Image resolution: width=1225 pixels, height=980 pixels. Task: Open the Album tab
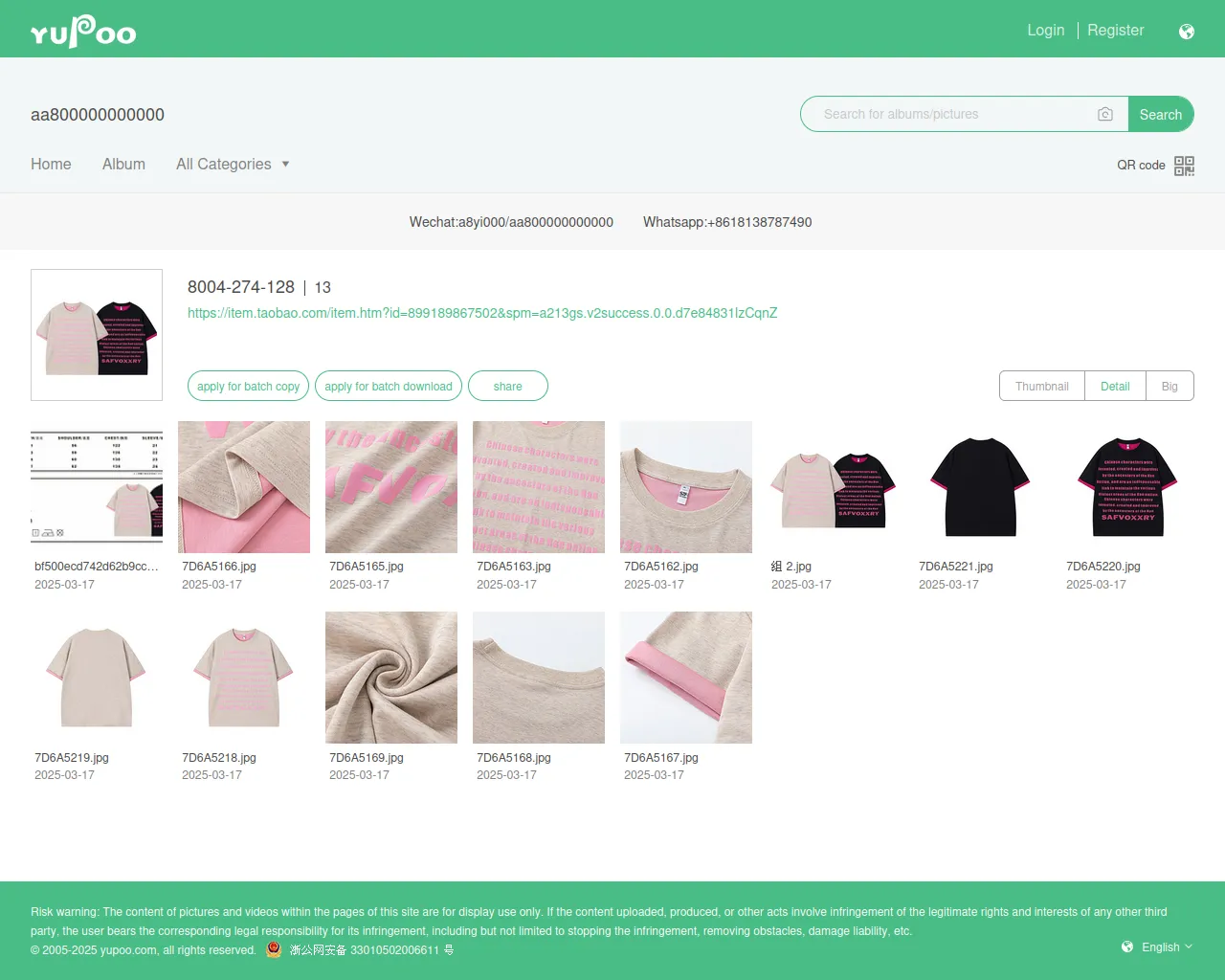[x=123, y=164]
